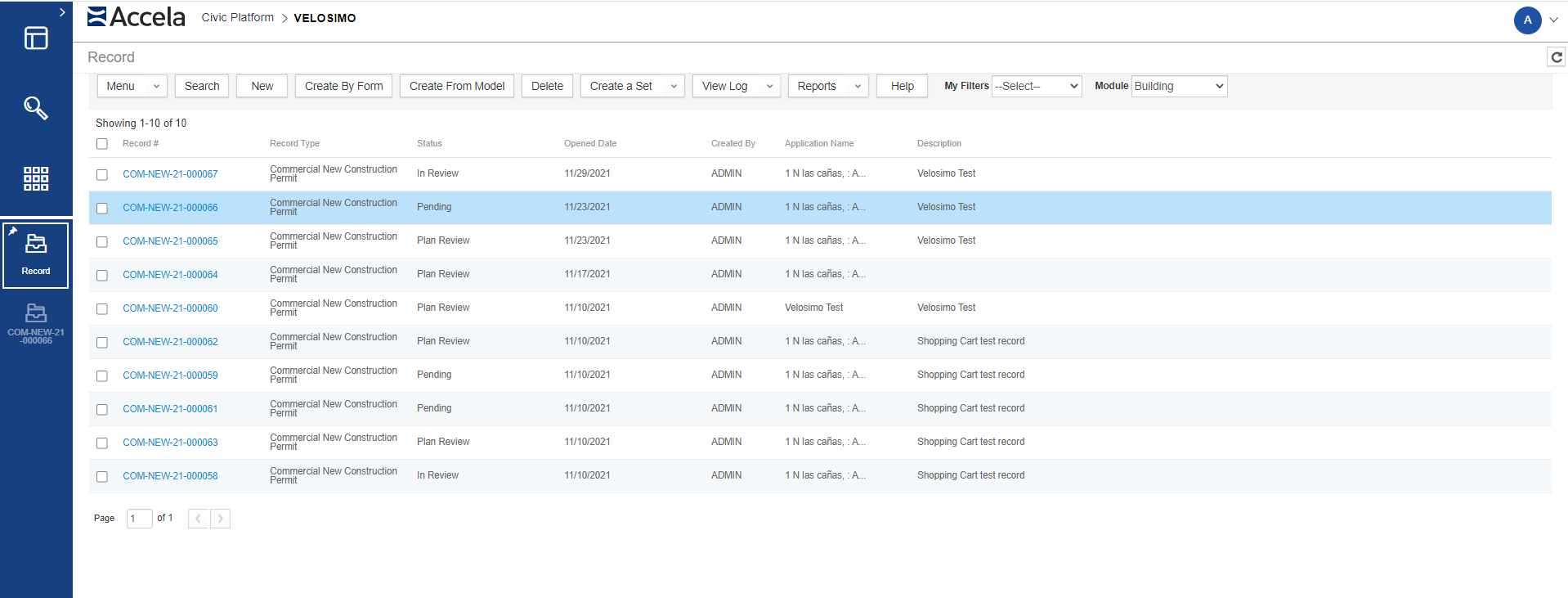Go to next page arrow
The image size is (1568, 598).
(x=220, y=519)
